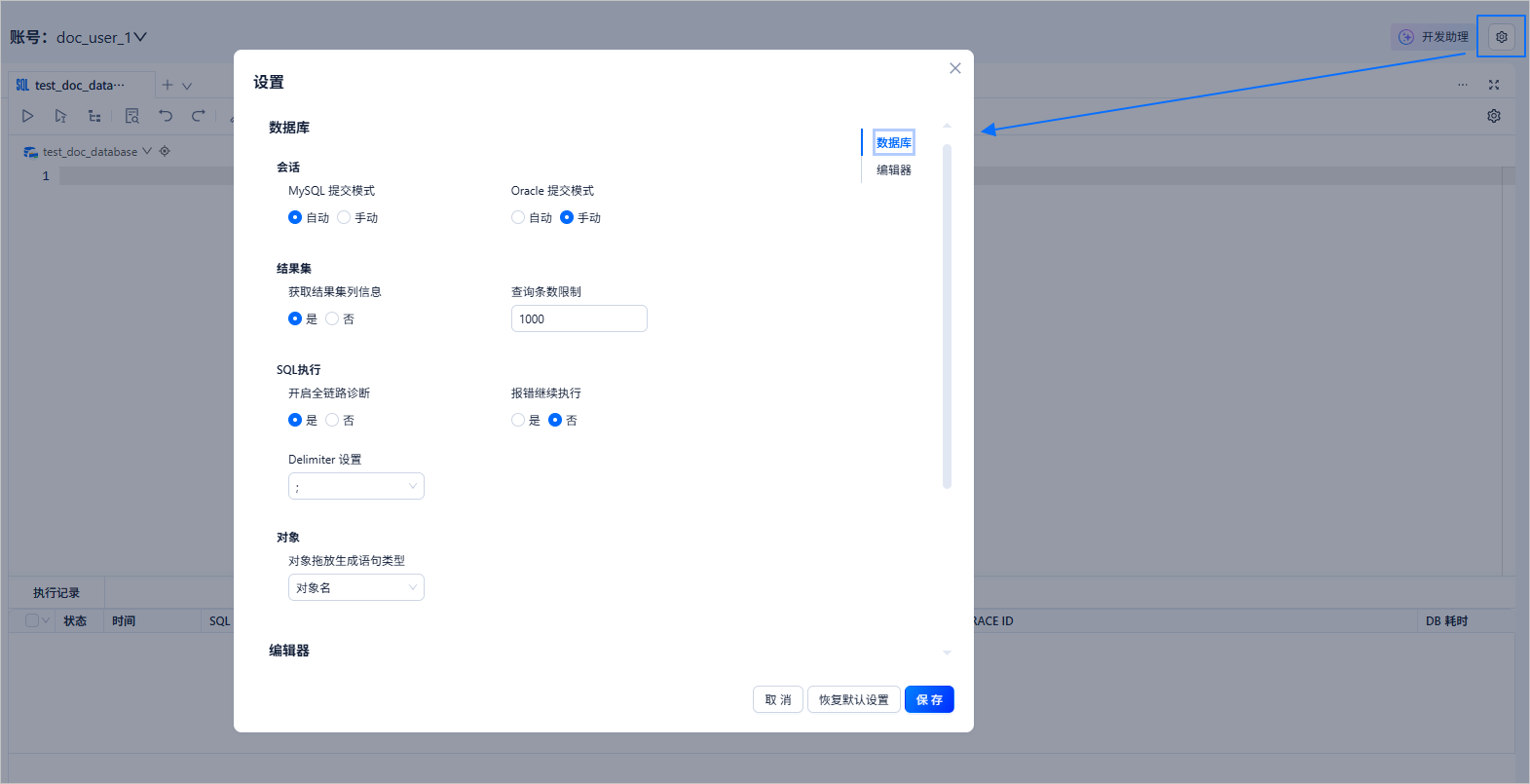Select the 数据库 anchor in settings nav
The image size is (1530, 784).
pyautogui.click(x=894, y=142)
